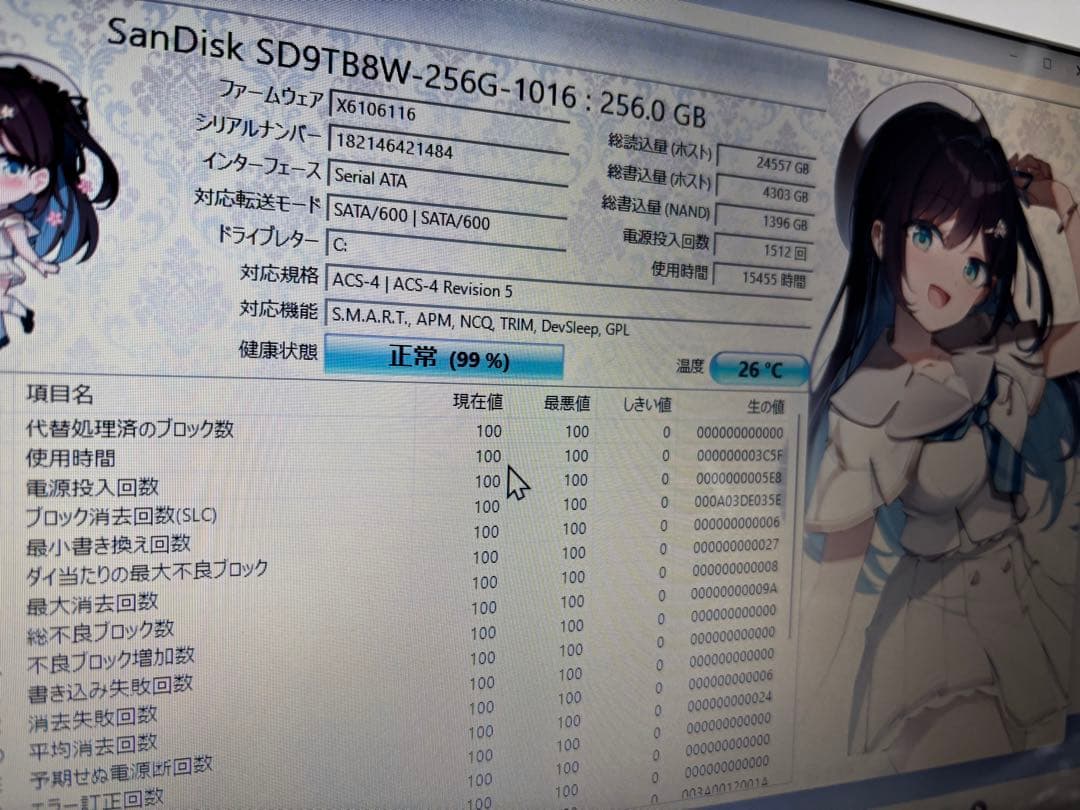This screenshot has width=1080, height=810.
Task: Click the 生の値 column header
Action: (x=764, y=406)
